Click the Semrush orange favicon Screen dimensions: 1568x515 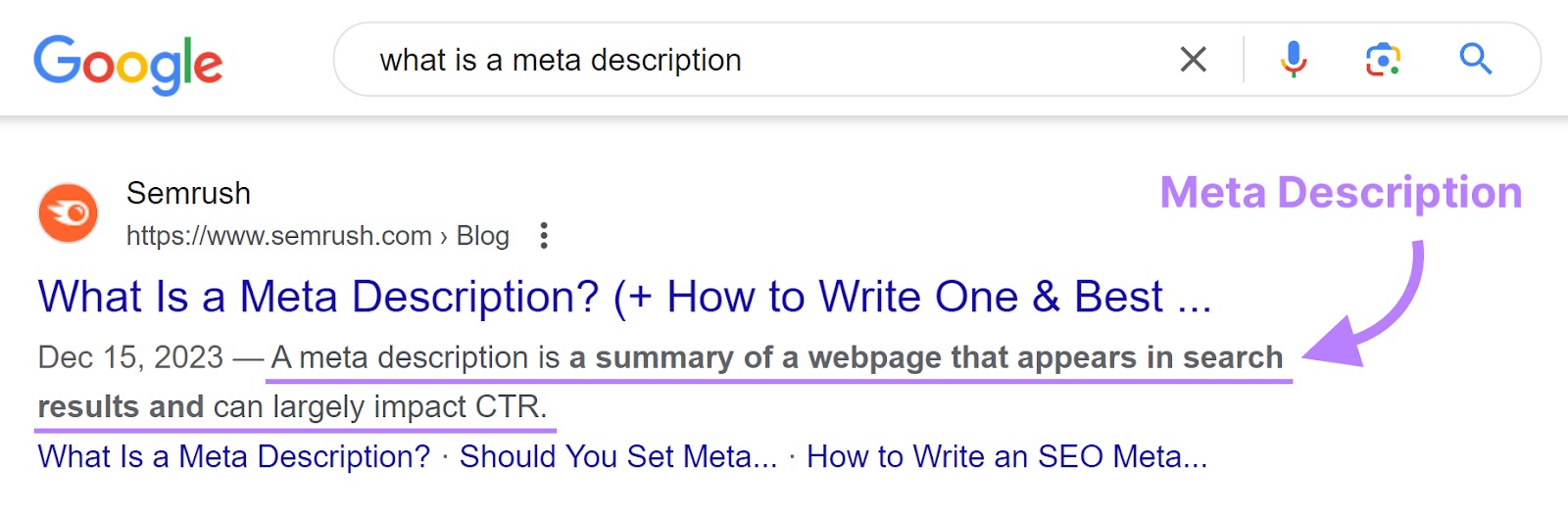(68, 212)
